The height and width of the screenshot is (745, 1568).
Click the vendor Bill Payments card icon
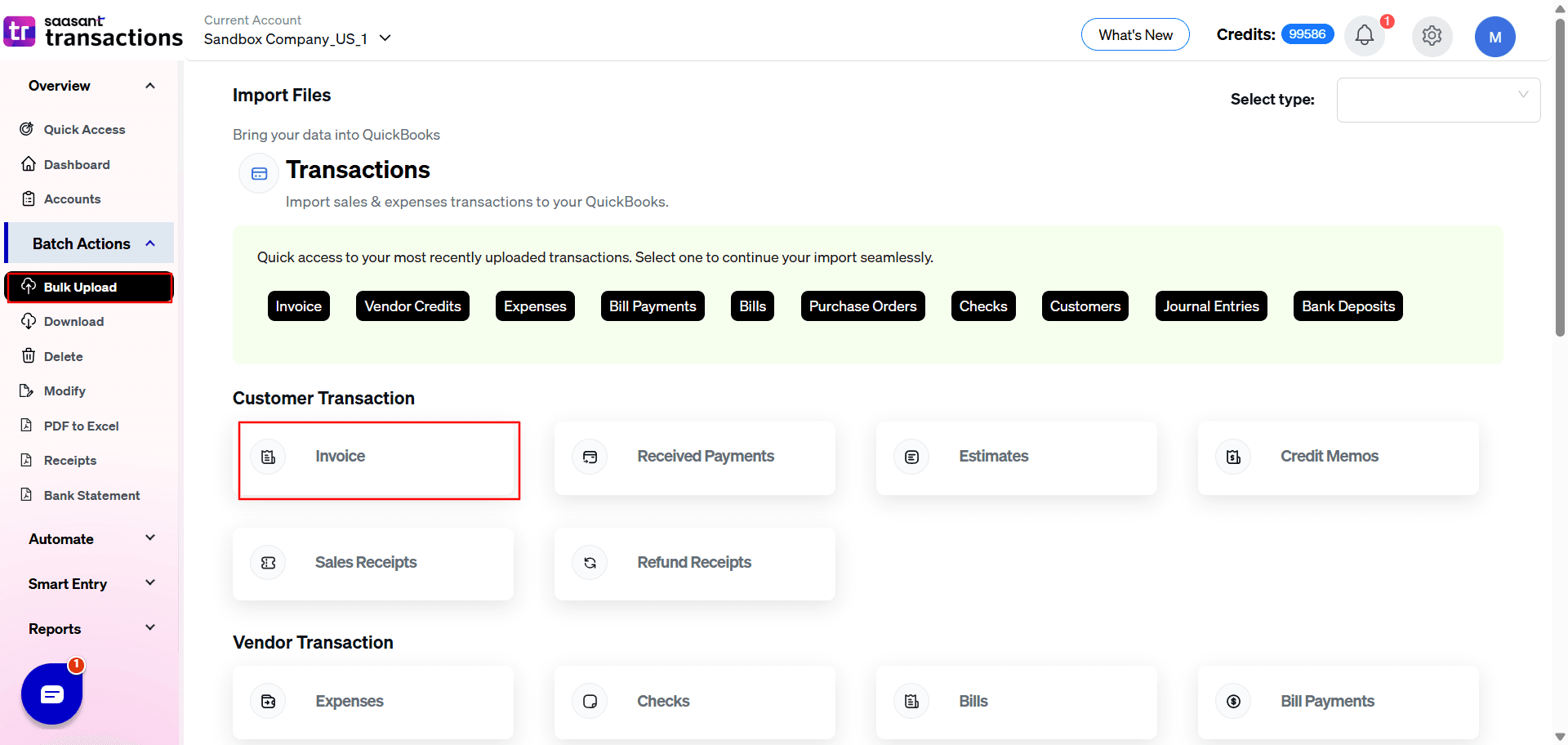(1233, 701)
